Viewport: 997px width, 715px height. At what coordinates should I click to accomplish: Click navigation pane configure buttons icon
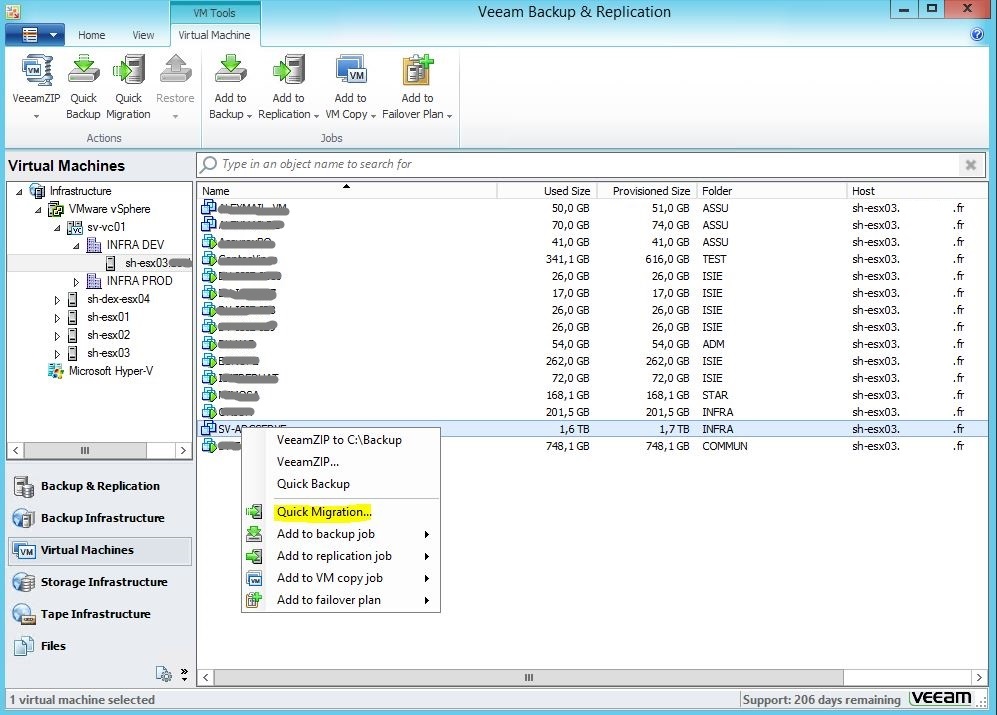click(163, 674)
